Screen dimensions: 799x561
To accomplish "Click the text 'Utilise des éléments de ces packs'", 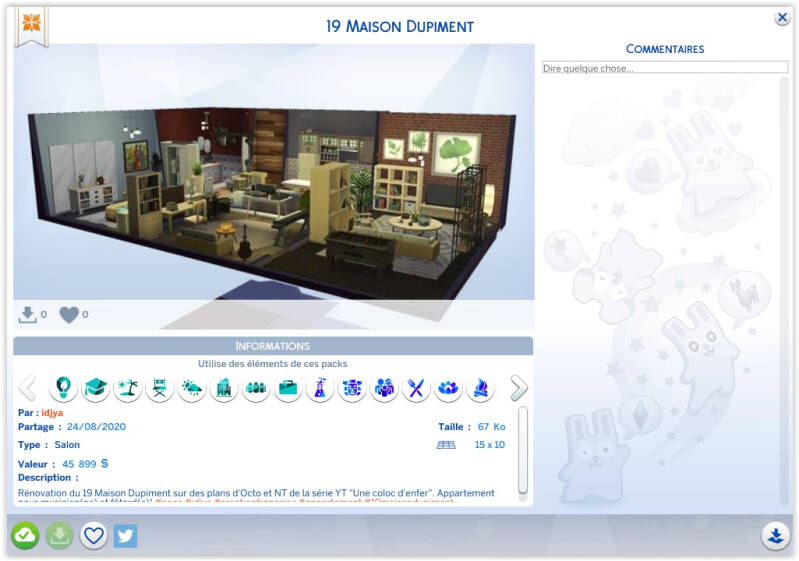I will pyautogui.click(x=273, y=364).
